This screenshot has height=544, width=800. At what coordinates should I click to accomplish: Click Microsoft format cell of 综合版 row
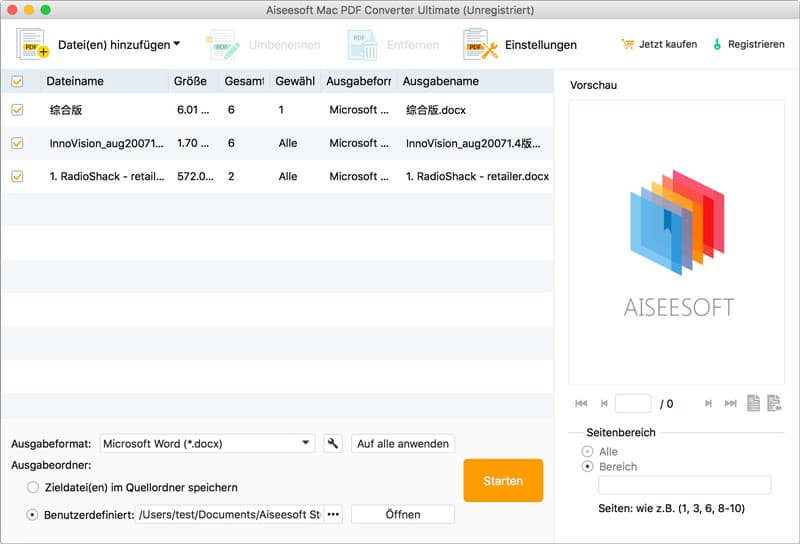[359, 110]
